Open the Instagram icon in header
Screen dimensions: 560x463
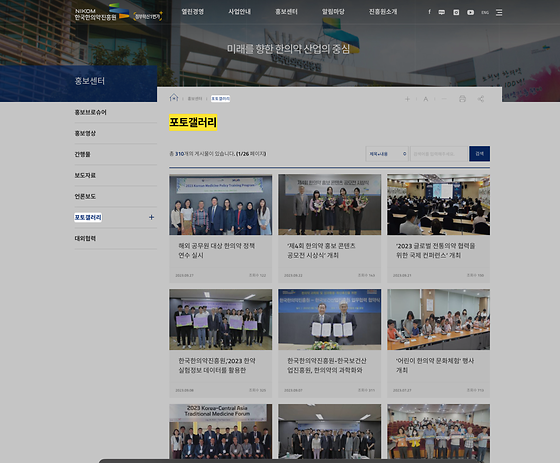[x=456, y=13]
